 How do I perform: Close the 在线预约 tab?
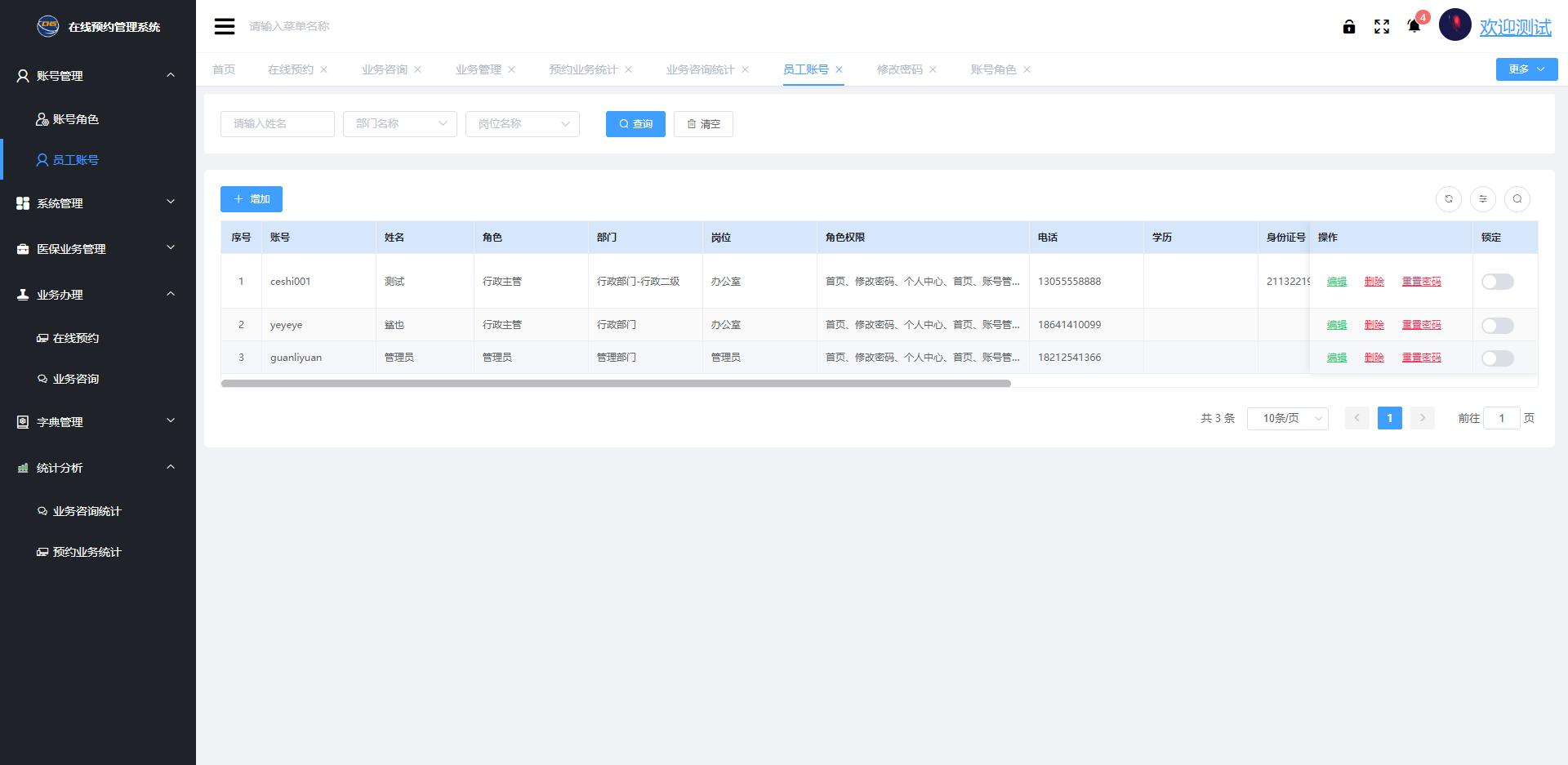point(324,69)
